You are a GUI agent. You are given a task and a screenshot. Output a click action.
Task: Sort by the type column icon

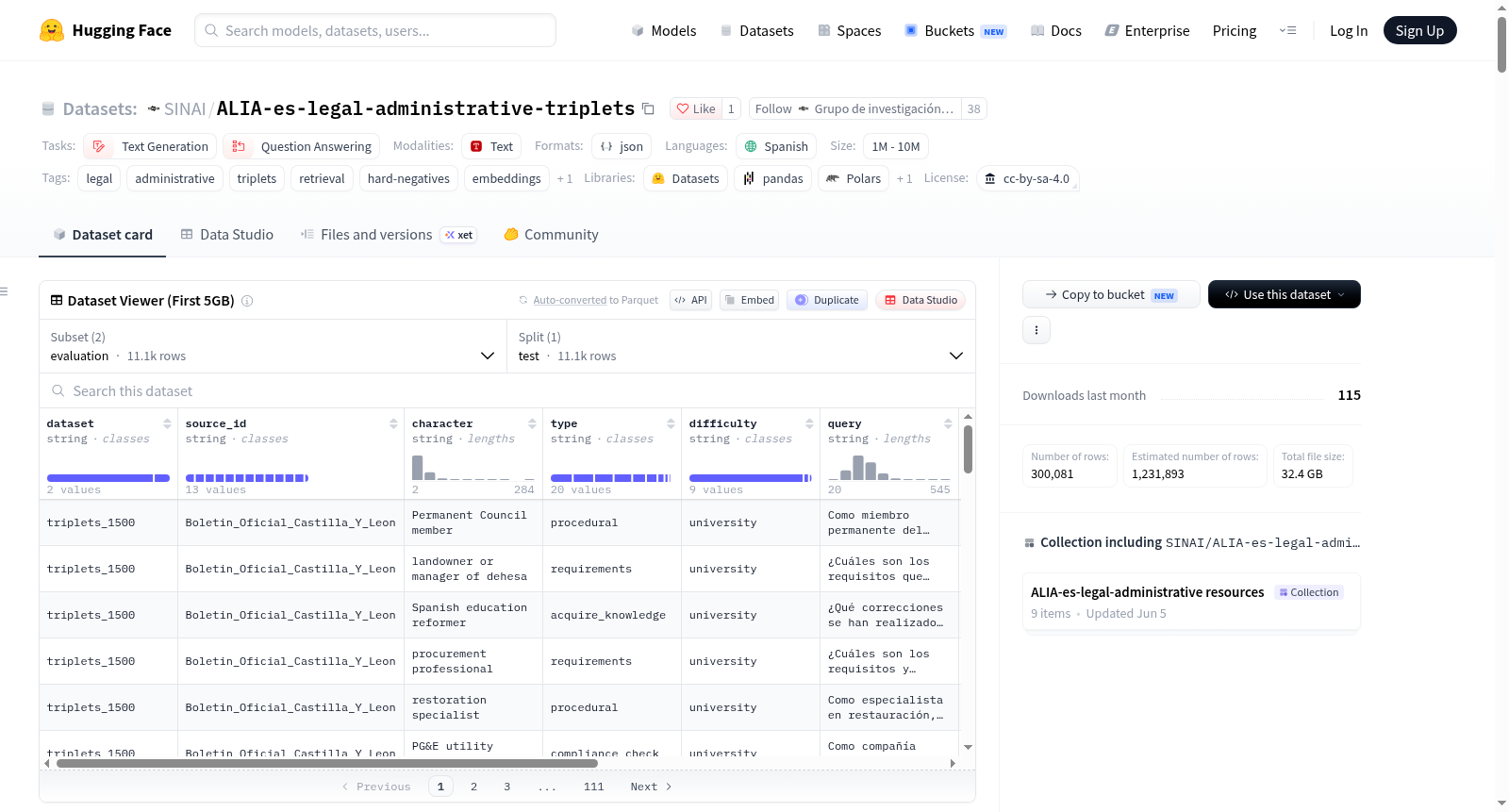coord(671,423)
